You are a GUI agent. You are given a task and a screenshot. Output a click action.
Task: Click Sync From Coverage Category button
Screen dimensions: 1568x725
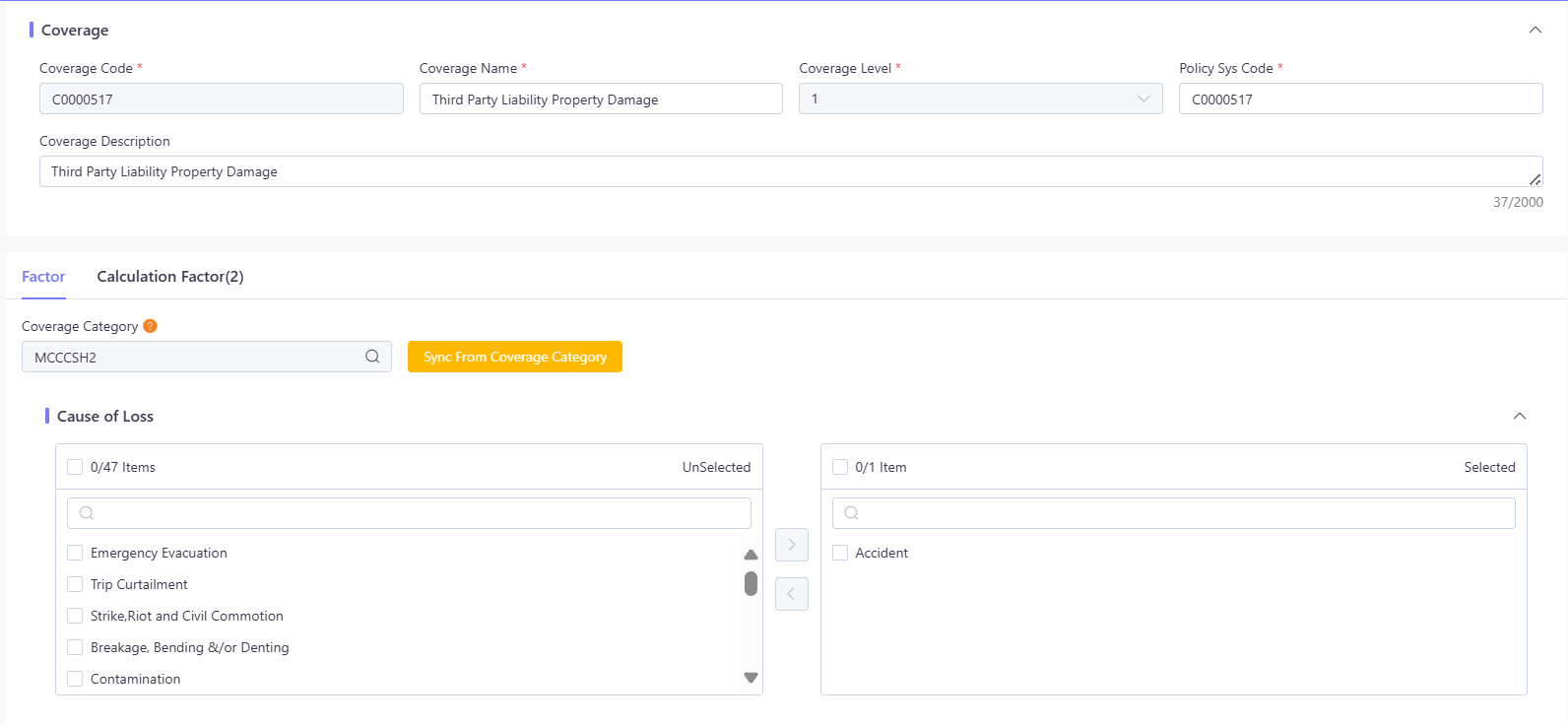[x=515, y=357]
